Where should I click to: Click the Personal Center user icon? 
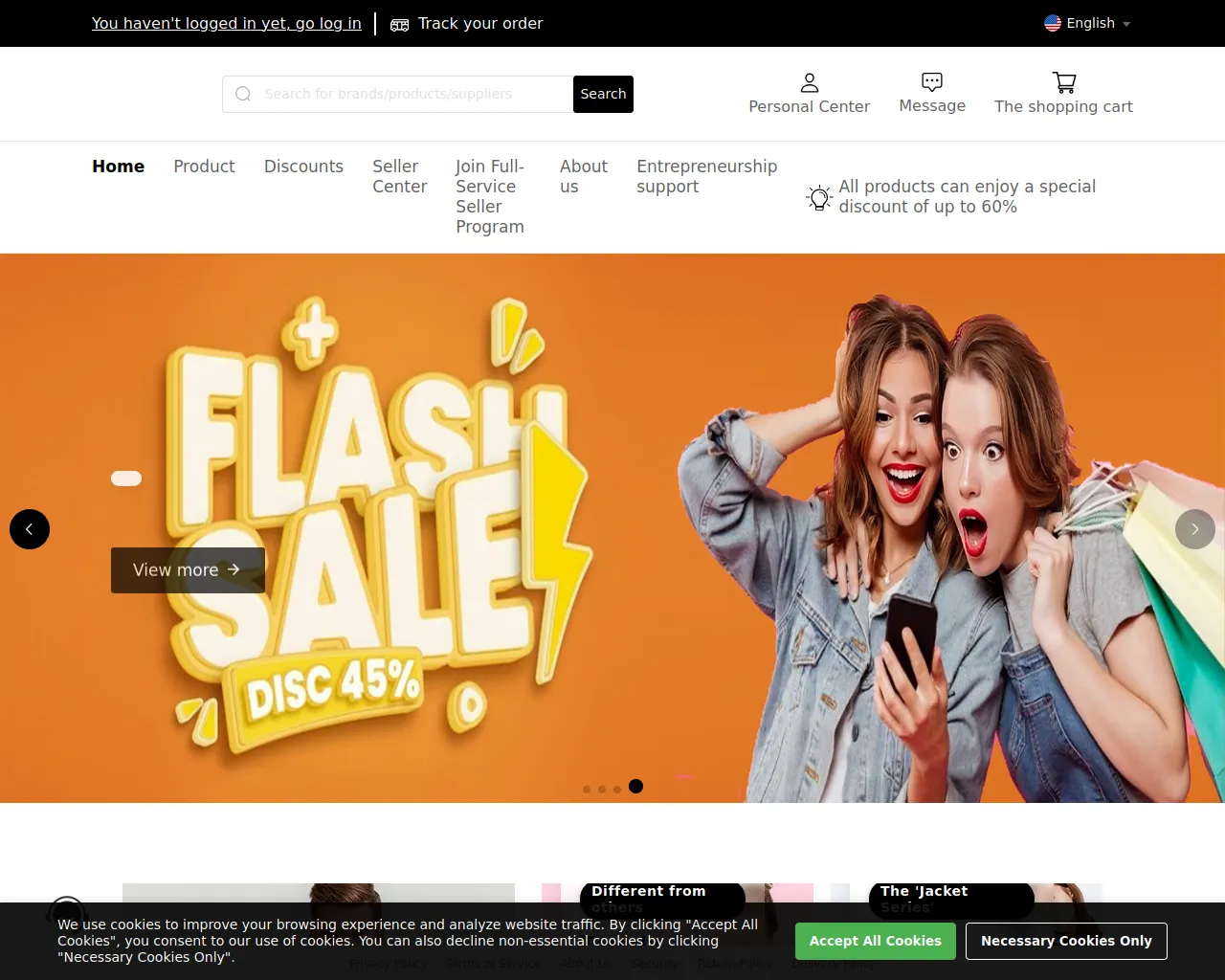click(810, 82)
